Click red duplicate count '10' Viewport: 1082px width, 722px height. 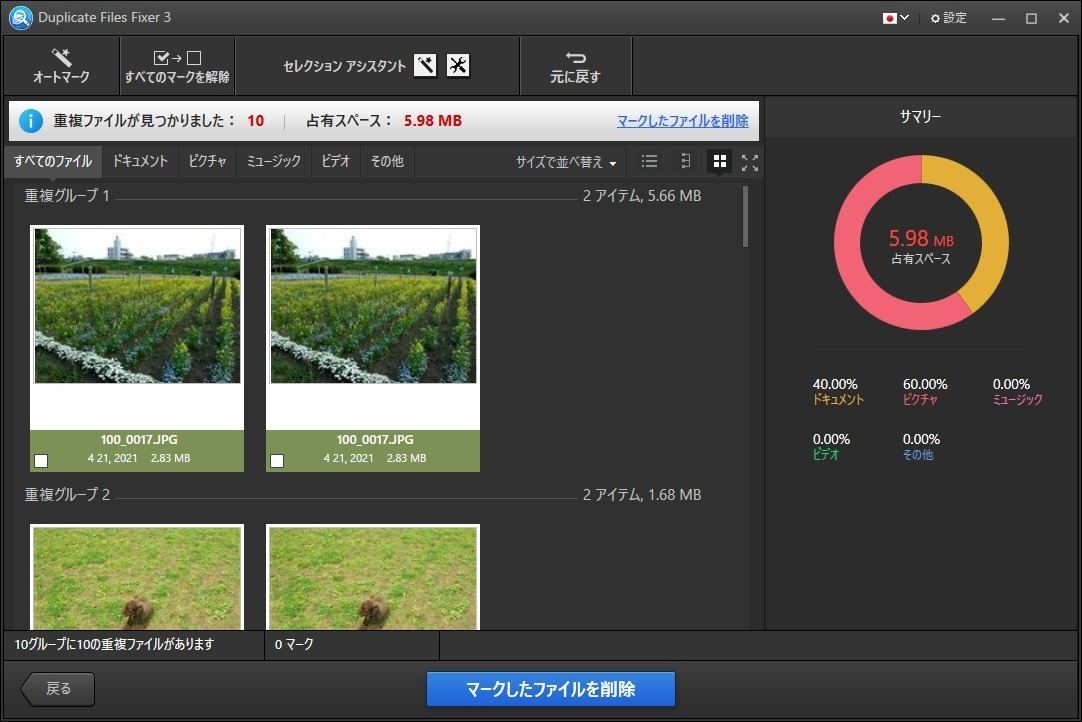[x=255, y=121]
